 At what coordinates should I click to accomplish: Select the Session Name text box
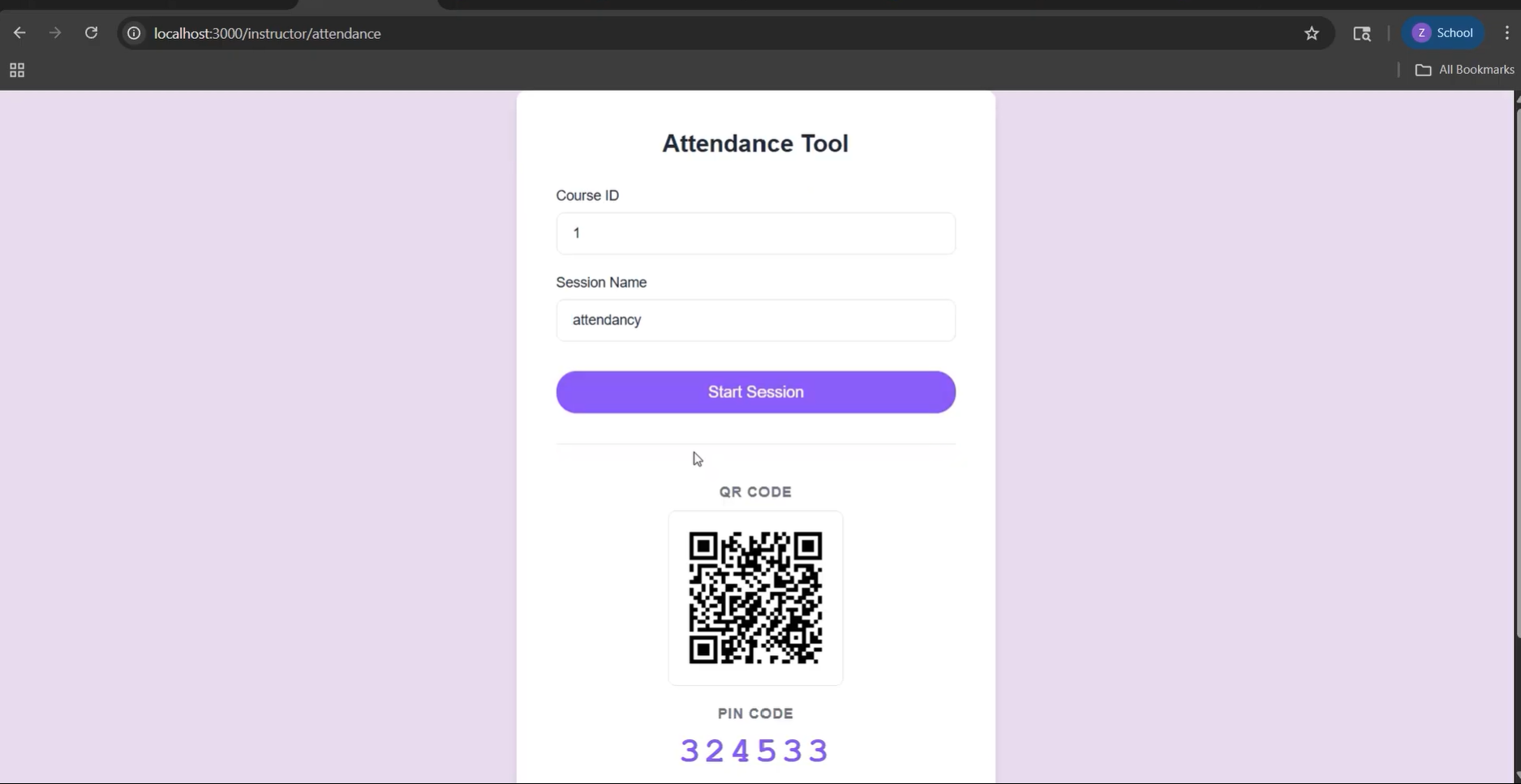[x=755, y=319]
